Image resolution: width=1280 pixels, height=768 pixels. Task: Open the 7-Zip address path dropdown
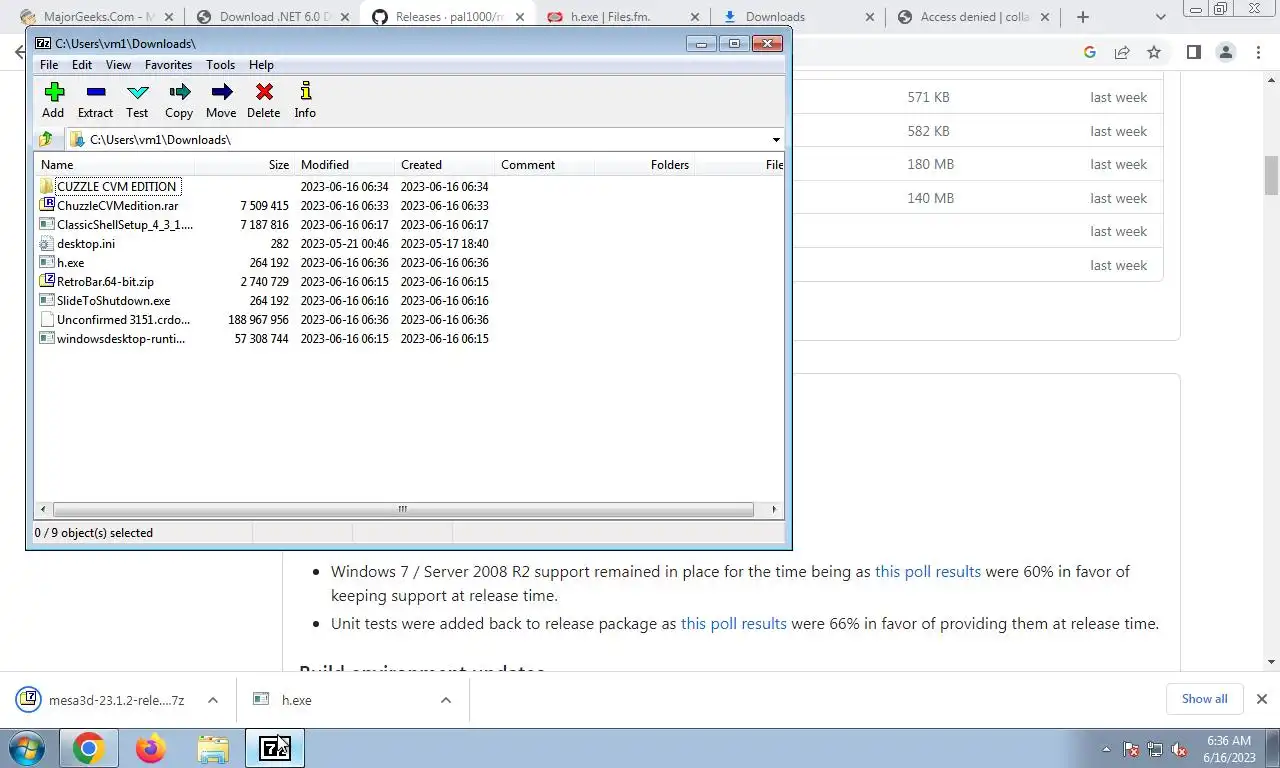click(x=776, y=140)
